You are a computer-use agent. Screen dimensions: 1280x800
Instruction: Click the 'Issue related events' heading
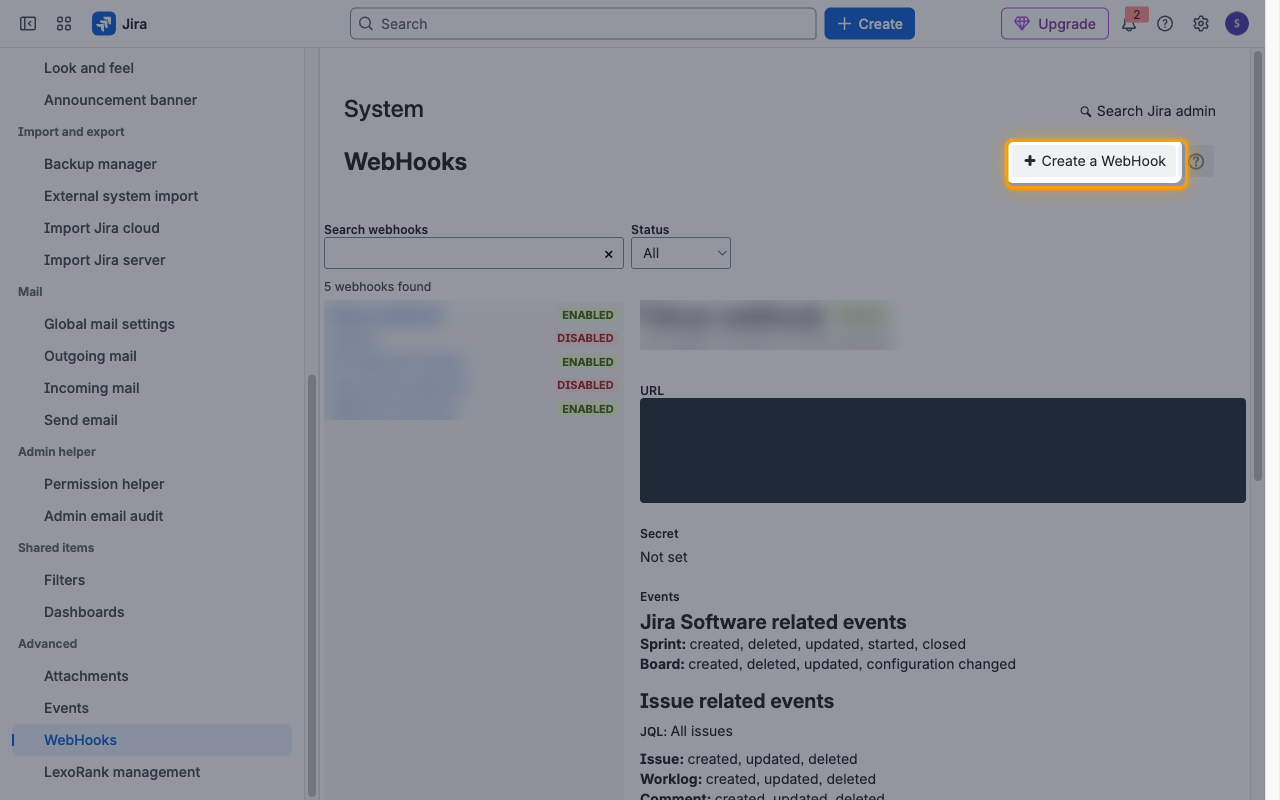(737, 701)
